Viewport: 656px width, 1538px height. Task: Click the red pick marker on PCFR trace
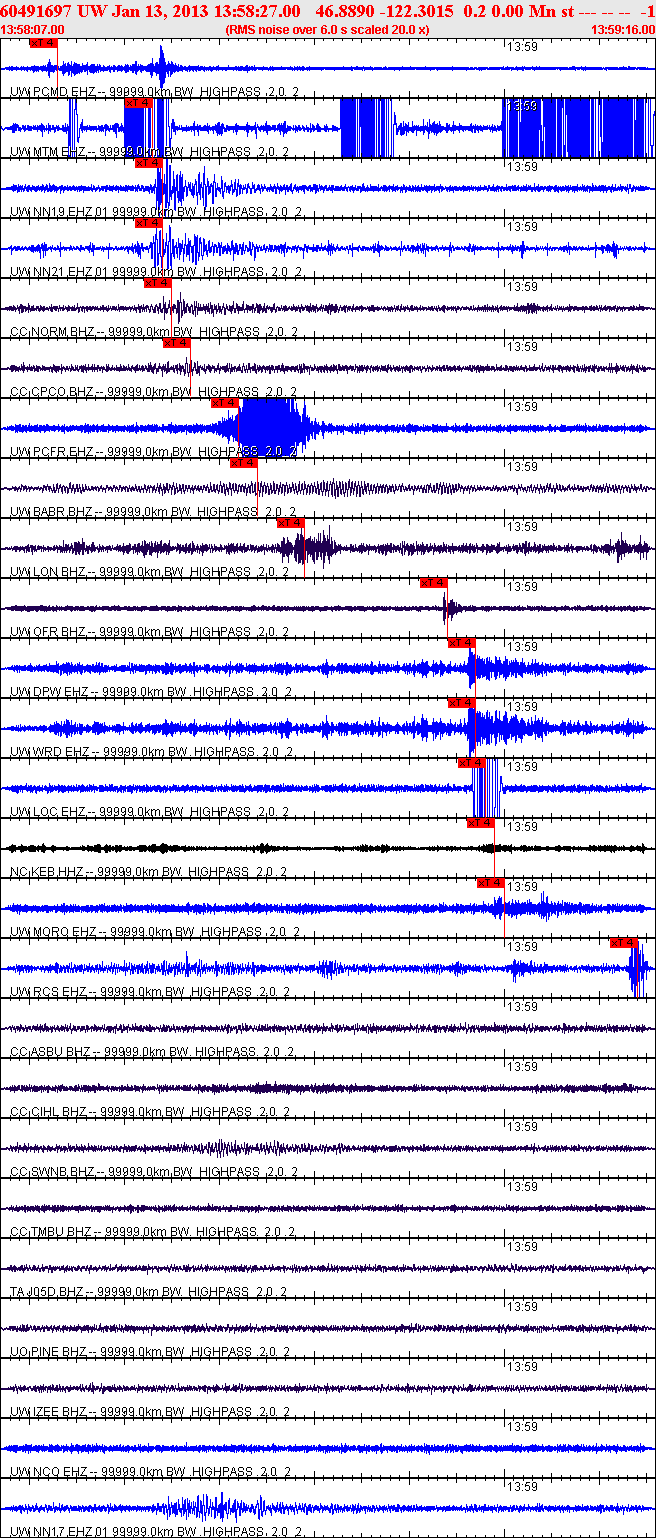[x=224, y=403]
